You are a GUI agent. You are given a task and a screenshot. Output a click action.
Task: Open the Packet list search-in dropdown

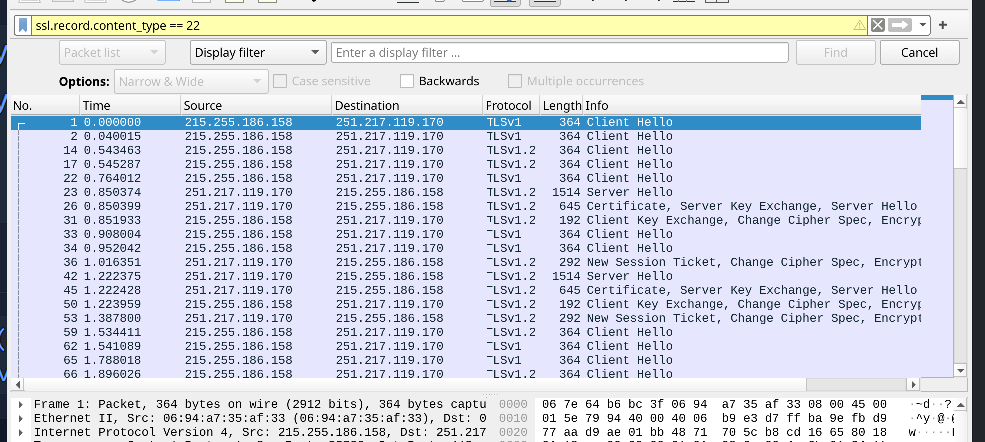[112, 53]
